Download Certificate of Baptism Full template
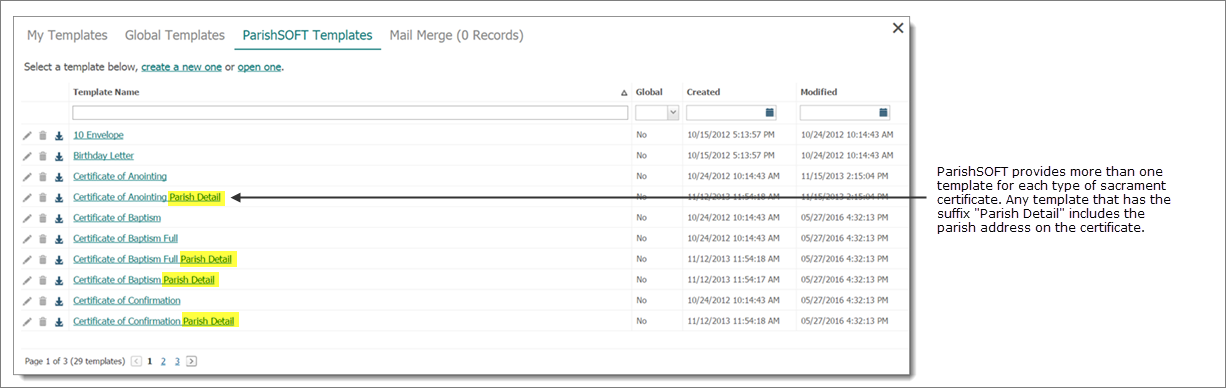Screen dimensions: 1226x388 point(58,239)
